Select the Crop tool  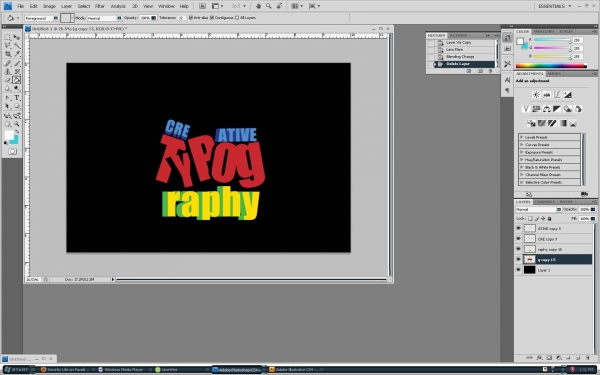pos(7,54)
